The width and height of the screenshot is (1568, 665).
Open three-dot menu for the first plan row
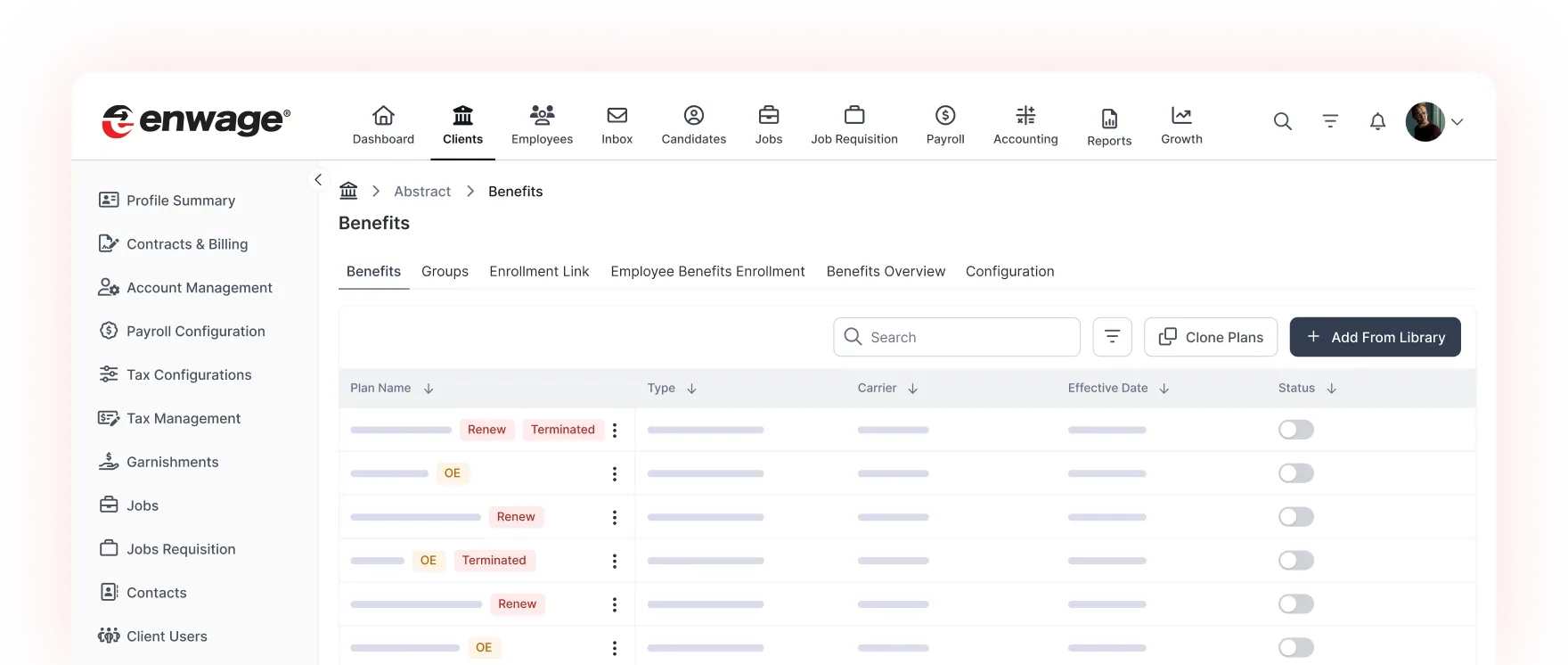pyautogui.click(x=615, y=431)
